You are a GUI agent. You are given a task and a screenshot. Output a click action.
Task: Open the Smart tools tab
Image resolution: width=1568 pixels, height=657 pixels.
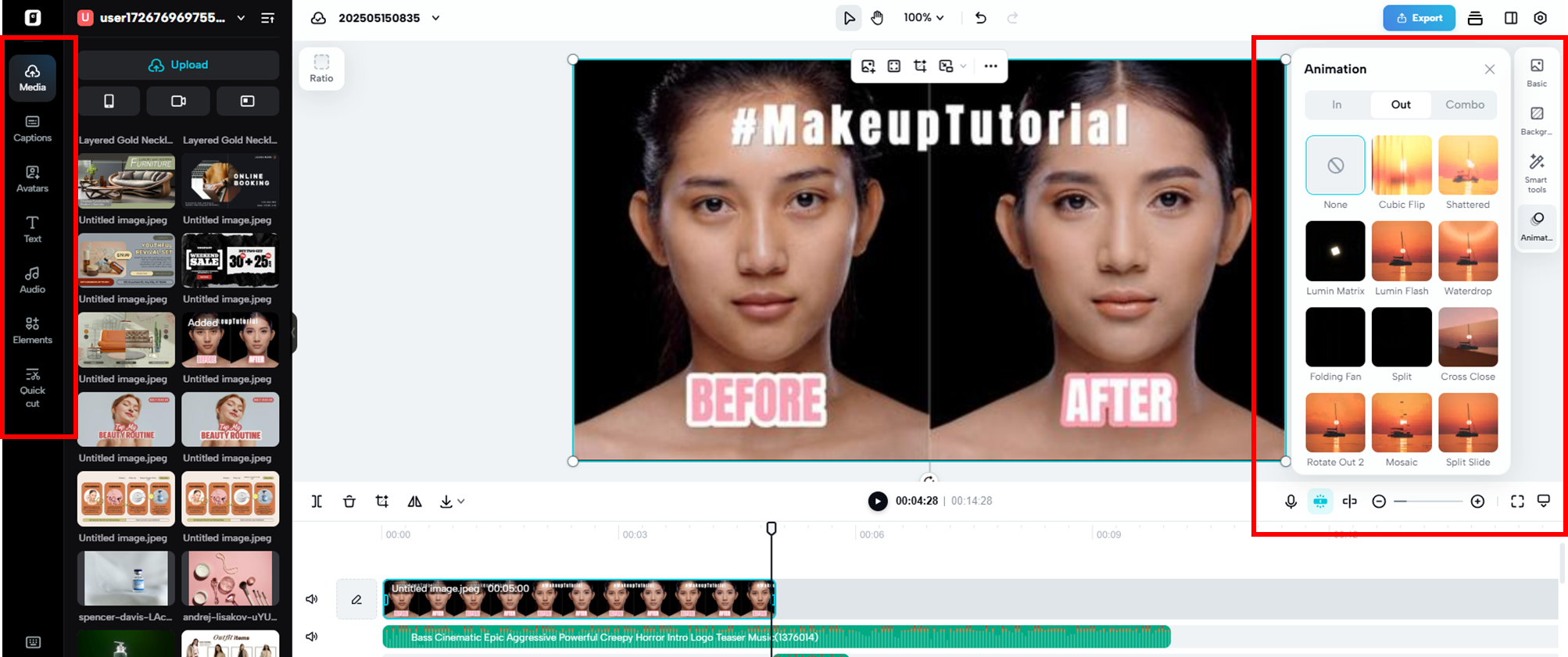[1537, 173]
